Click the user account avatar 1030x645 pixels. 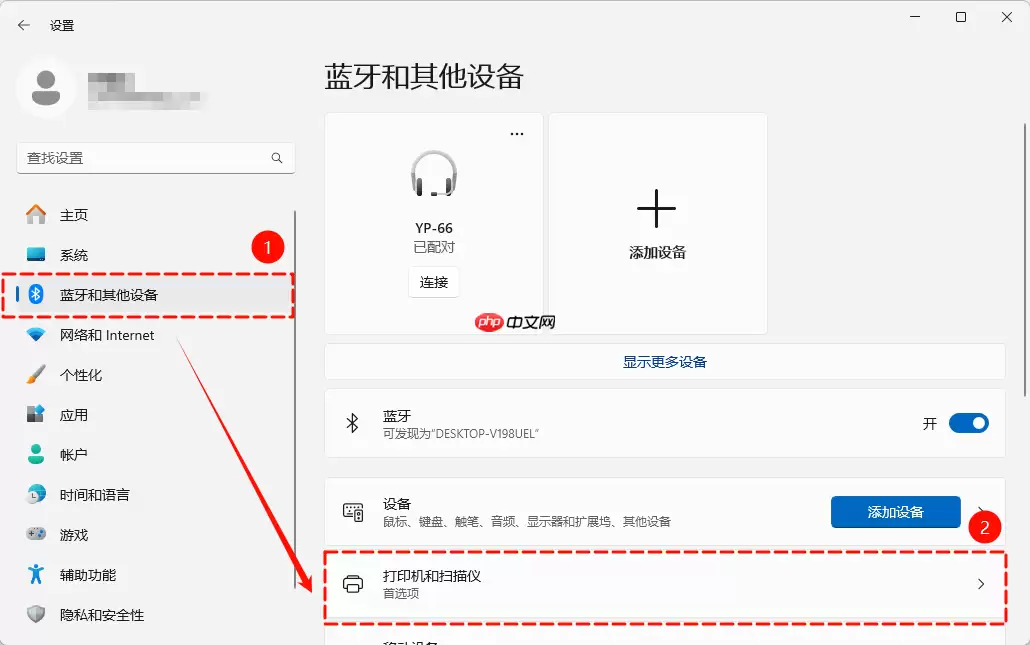[x=46, y=88]
